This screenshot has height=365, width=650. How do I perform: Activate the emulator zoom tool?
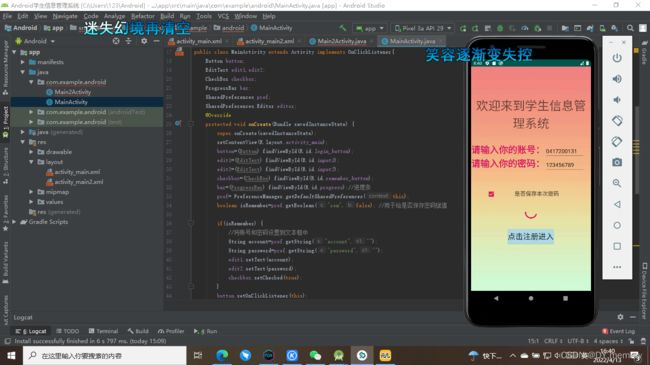tap(617, 183)
